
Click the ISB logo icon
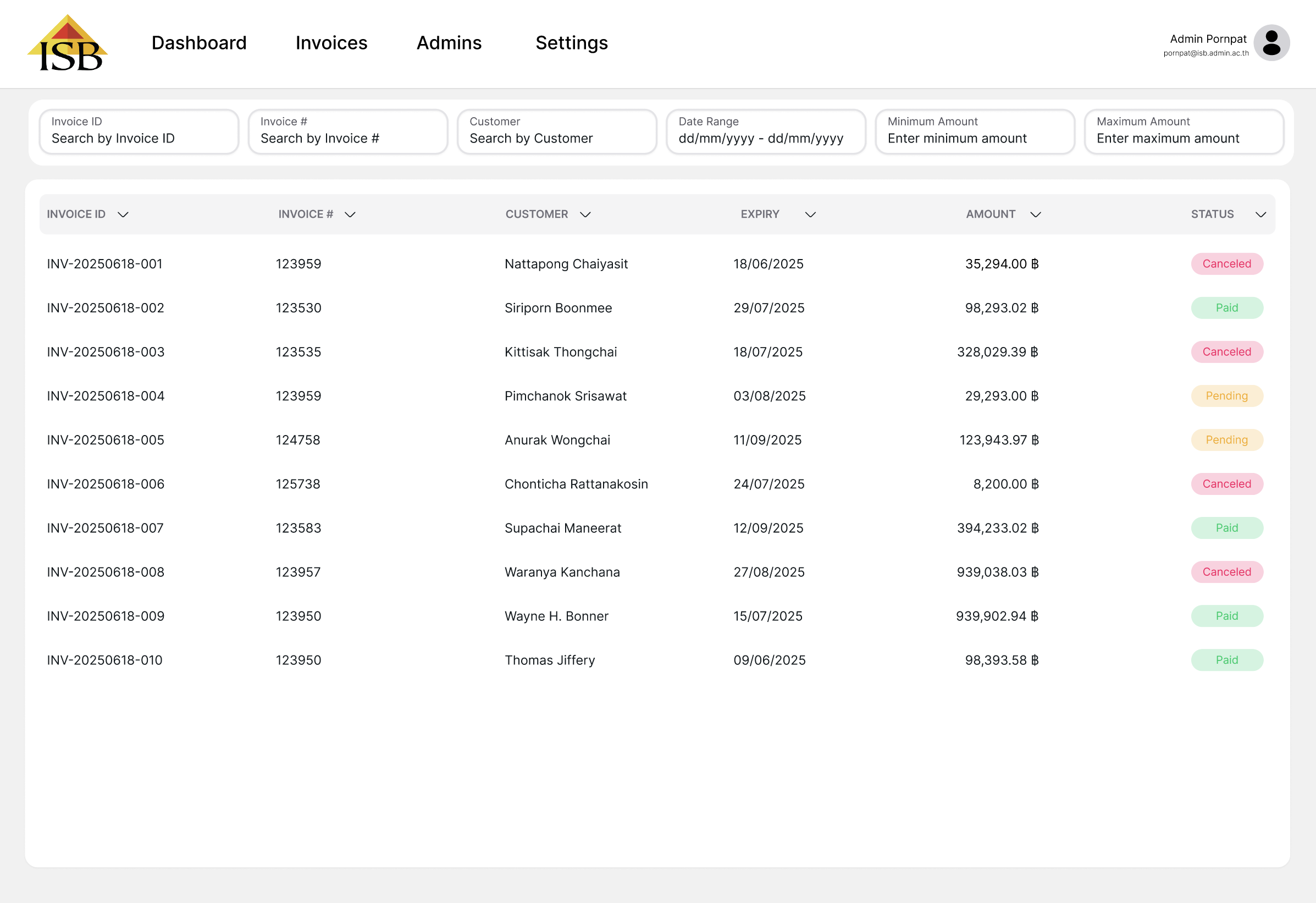click(68, 43)
